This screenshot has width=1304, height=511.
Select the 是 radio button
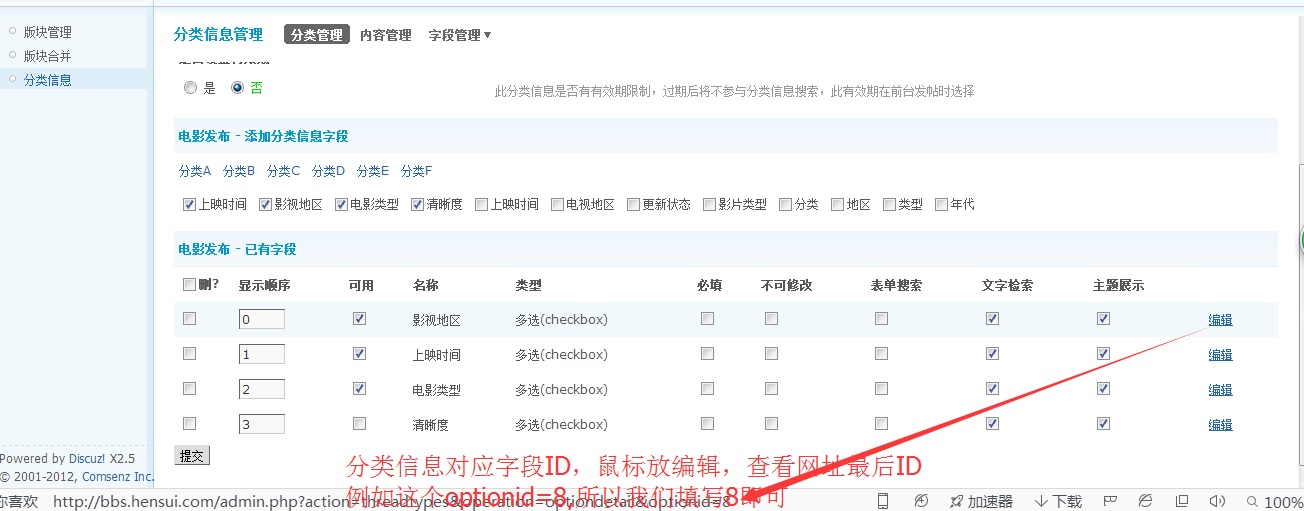point(190,88)
